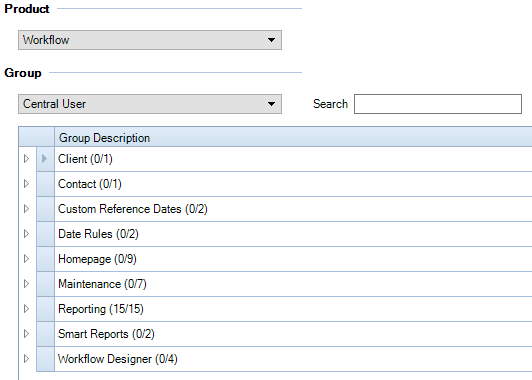Click the row header cell beside Contact
Image resolution: width=532 pixels, height=380 pixels.
(45, 184)
